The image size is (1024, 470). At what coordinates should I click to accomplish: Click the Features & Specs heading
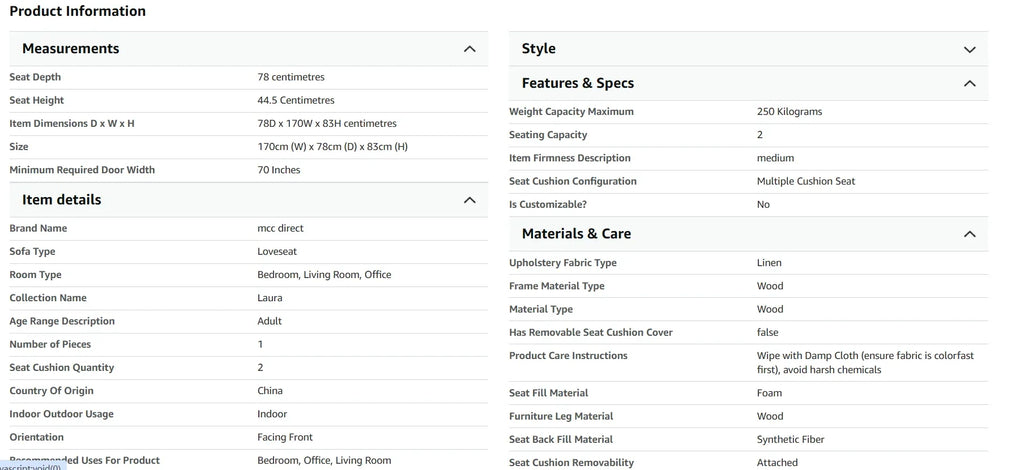click(x=578, y=84)
